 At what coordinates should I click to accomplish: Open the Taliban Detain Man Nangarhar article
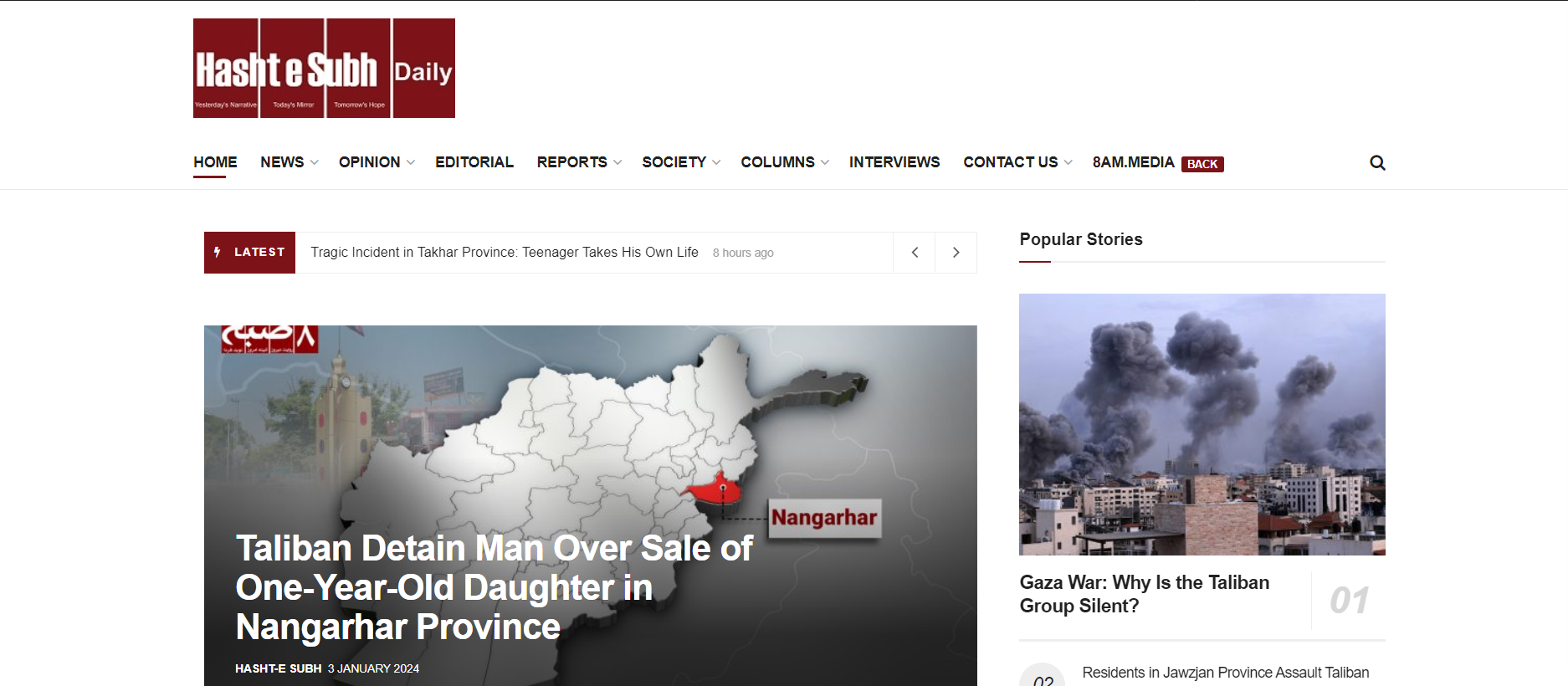pos(494,587)
